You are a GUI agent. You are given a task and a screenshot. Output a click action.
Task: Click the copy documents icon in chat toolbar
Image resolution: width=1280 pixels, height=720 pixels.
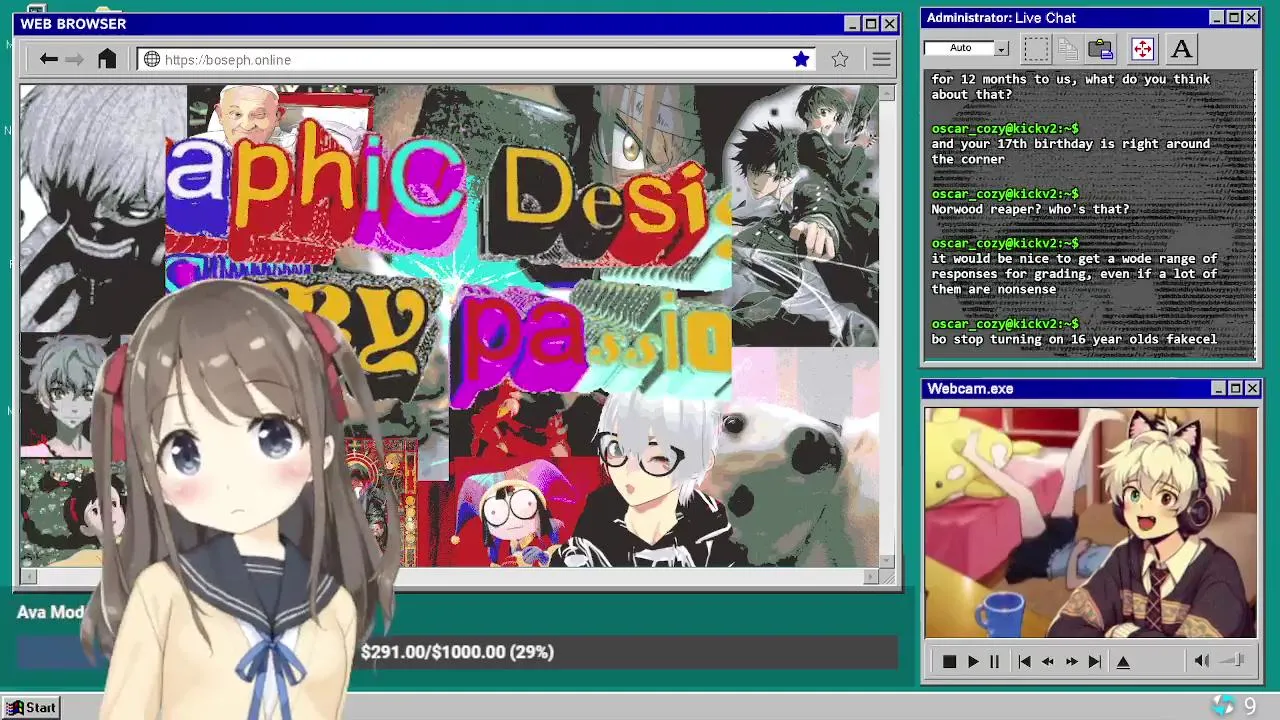(x=1068, y=49)
